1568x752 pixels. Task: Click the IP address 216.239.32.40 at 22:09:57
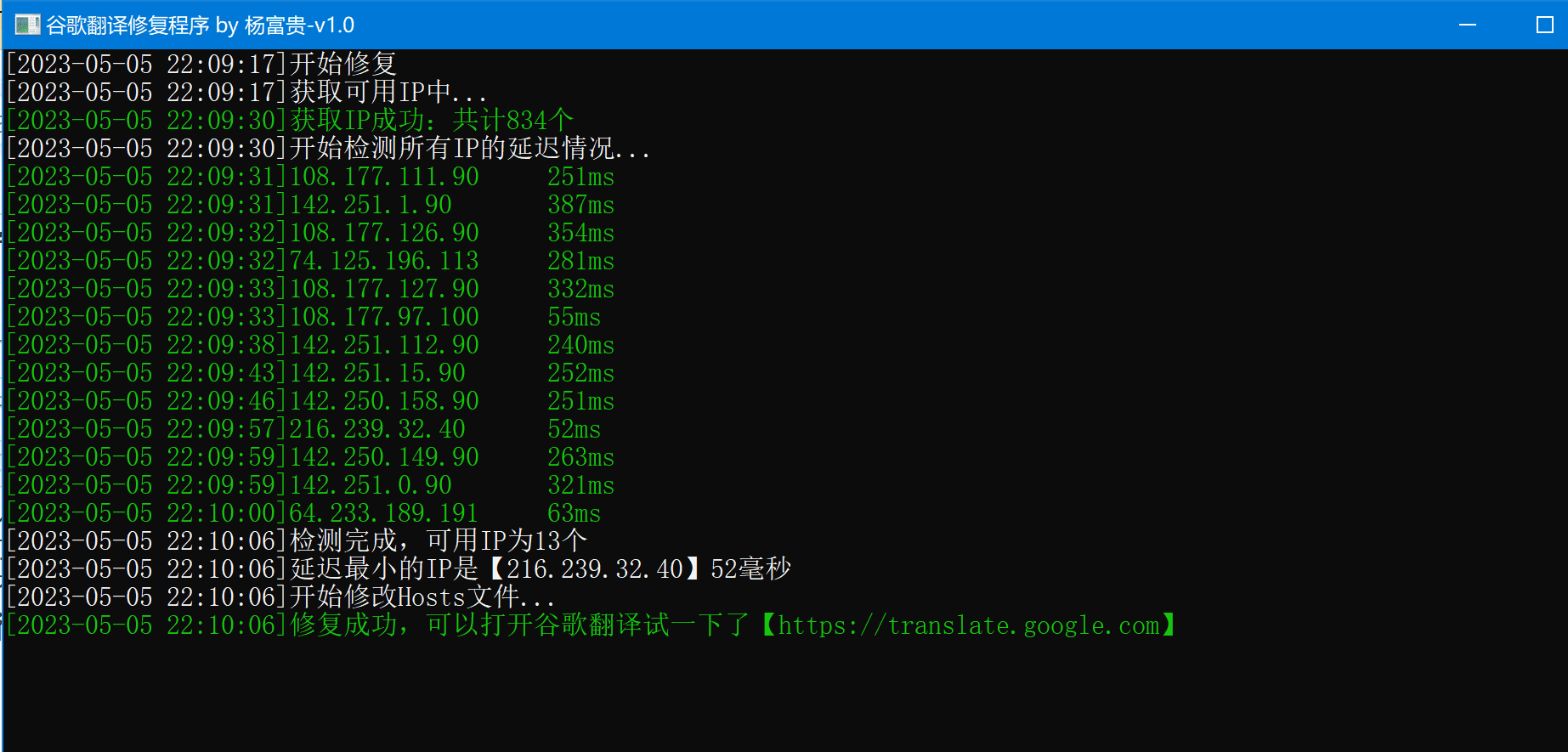pyautogui.click(x=377, y=429)
